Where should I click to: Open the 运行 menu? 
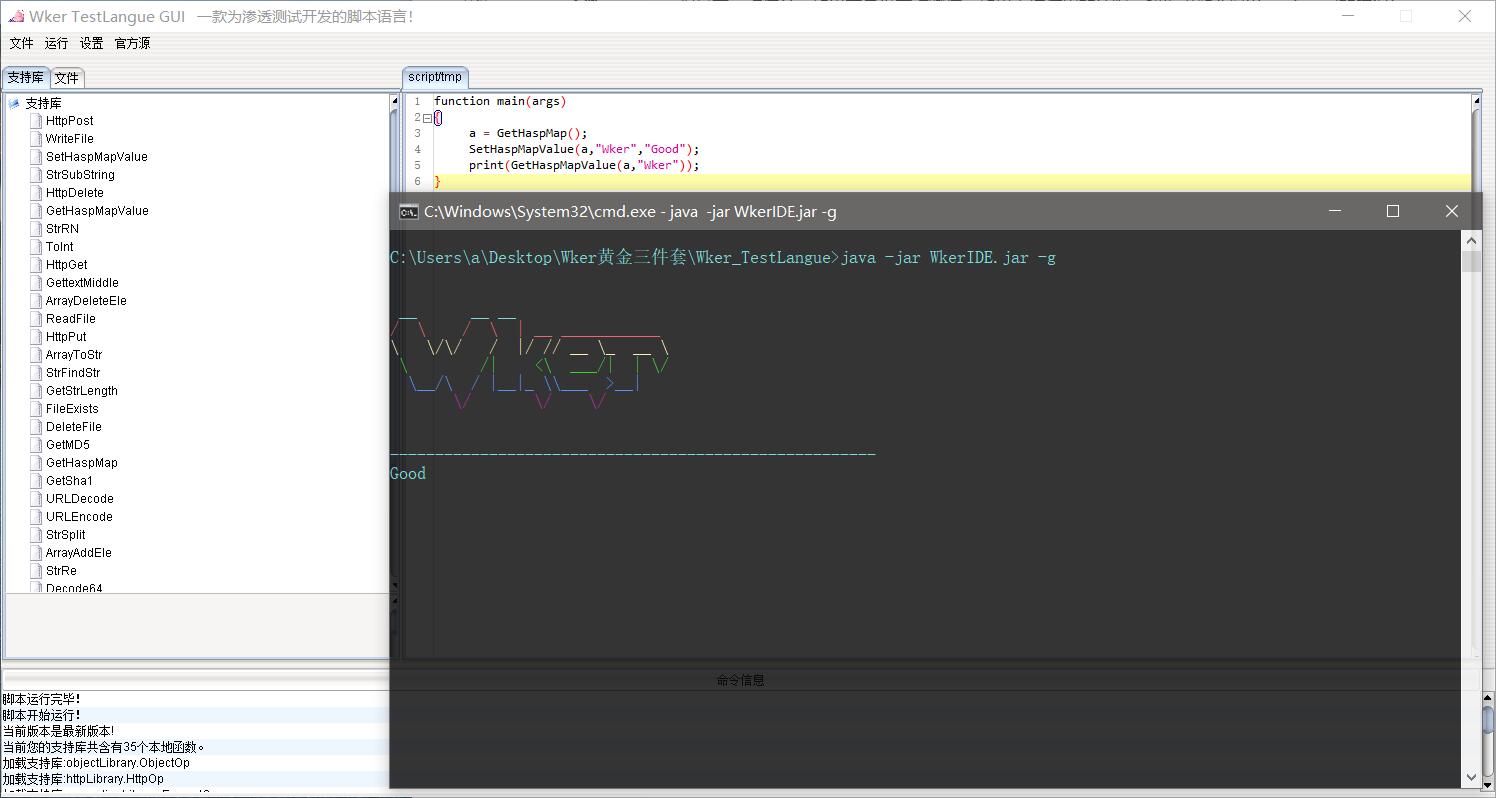click(56, 43)
